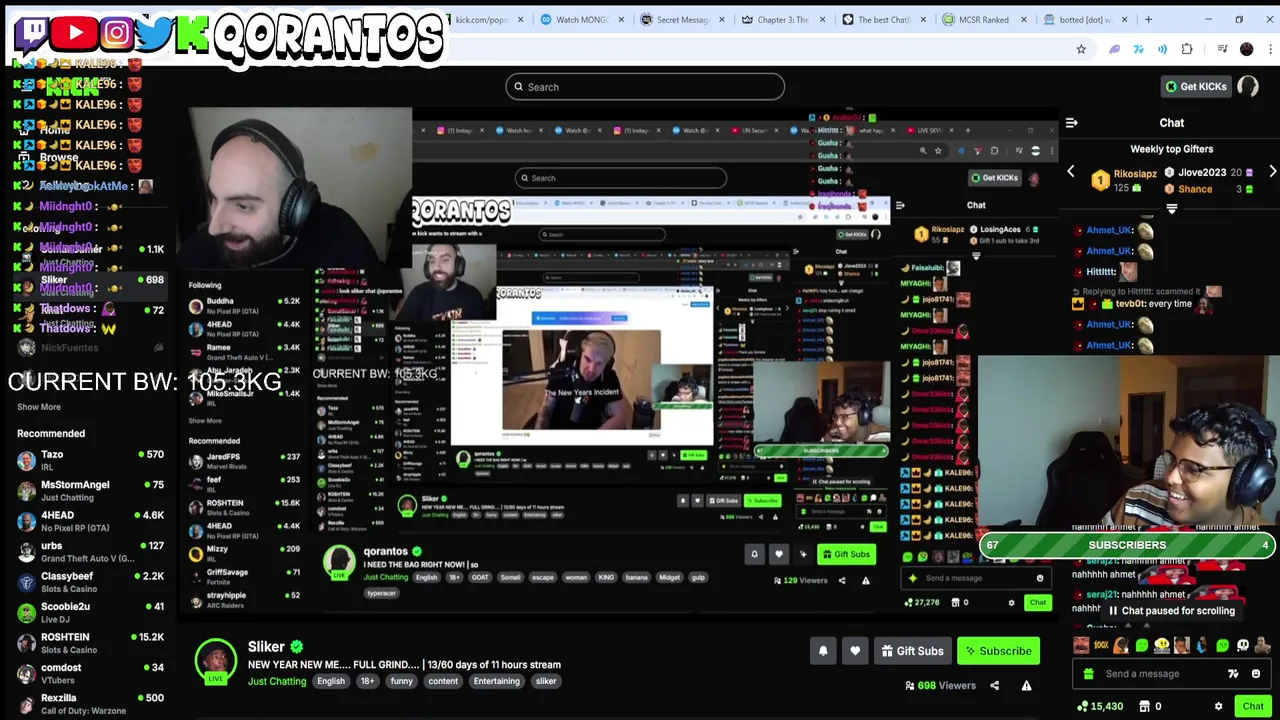Open recommended channel Rexzilla
1280x720 pixels.
[x=90, y=704]
